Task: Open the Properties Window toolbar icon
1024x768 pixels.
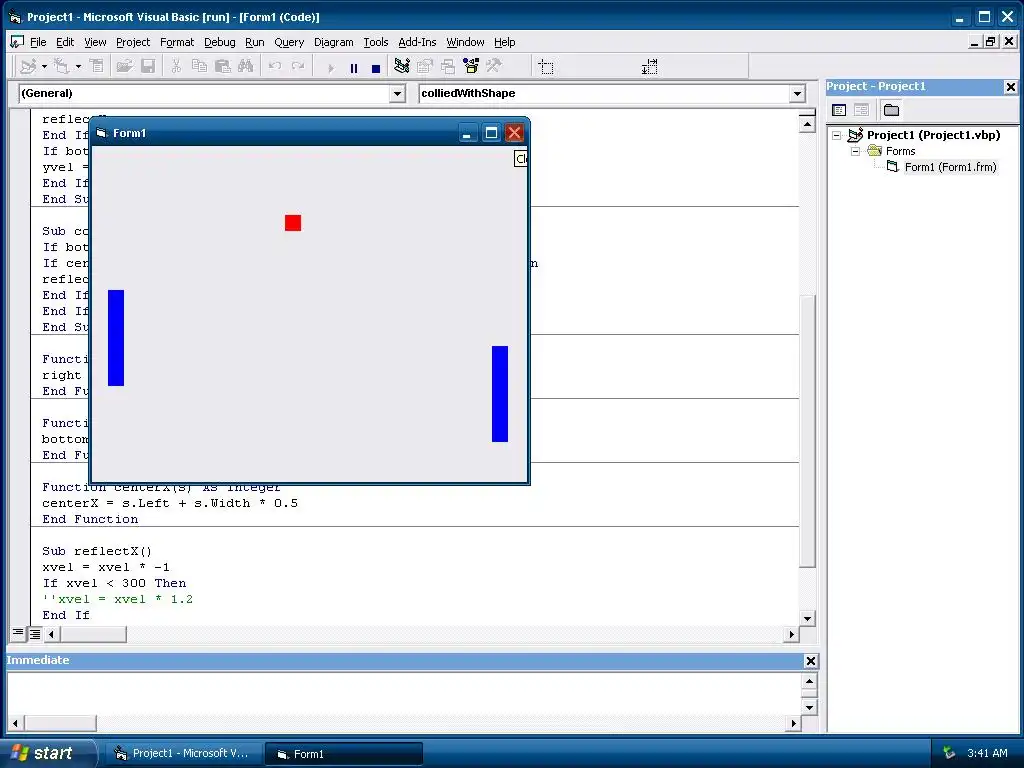Action: tap(425, 66)
